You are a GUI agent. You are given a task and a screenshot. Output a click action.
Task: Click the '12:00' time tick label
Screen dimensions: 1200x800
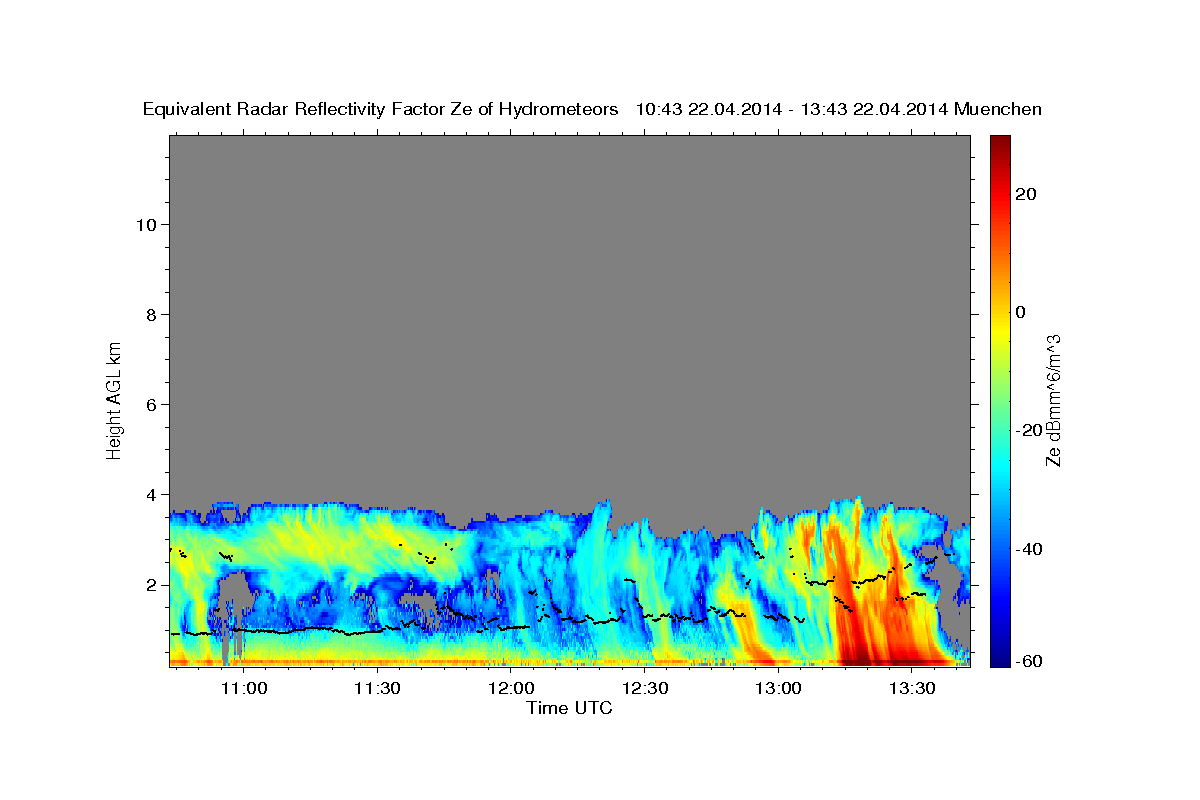[x=511, y=689]
